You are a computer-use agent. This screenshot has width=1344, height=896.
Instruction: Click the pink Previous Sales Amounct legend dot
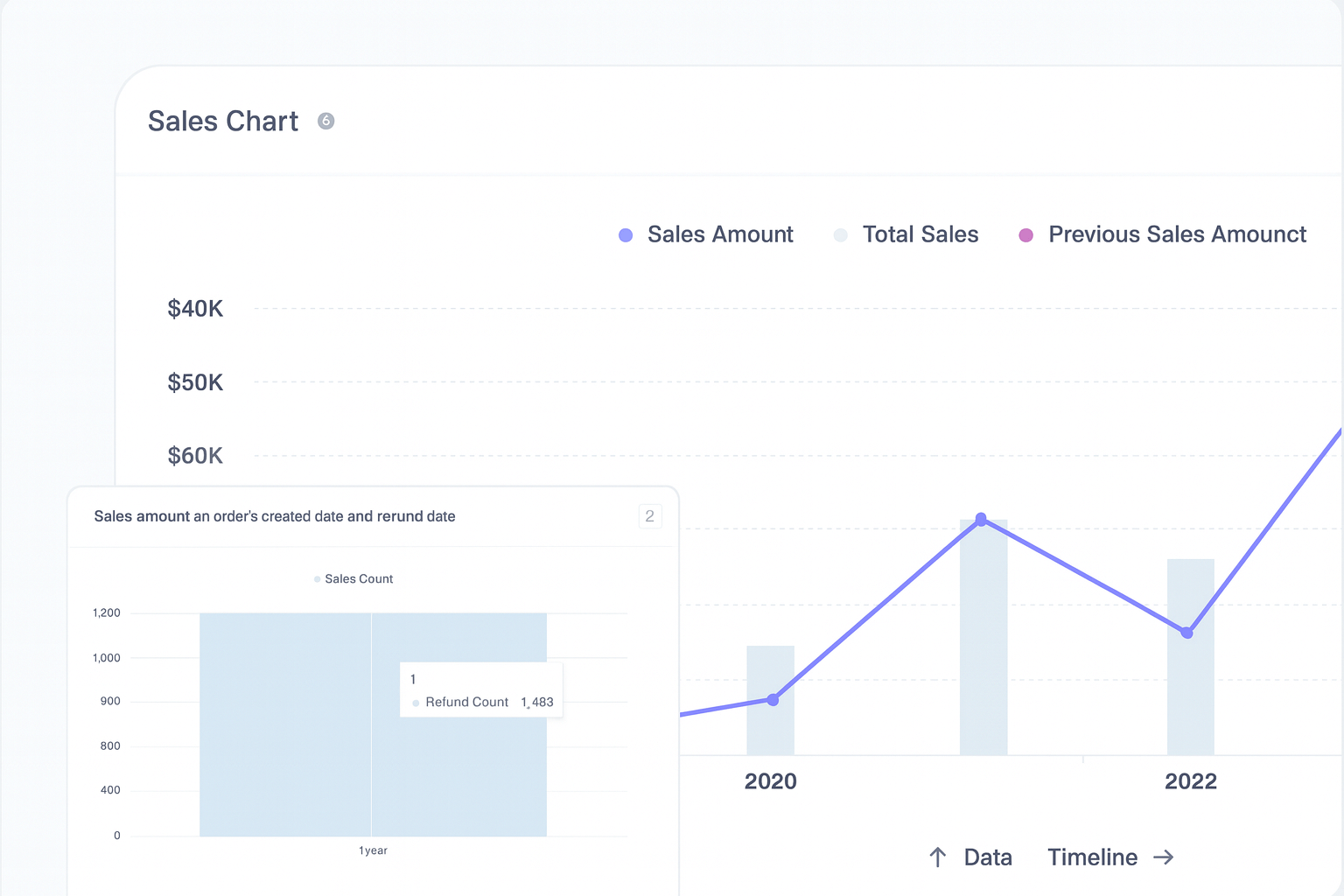(1025, 234)
